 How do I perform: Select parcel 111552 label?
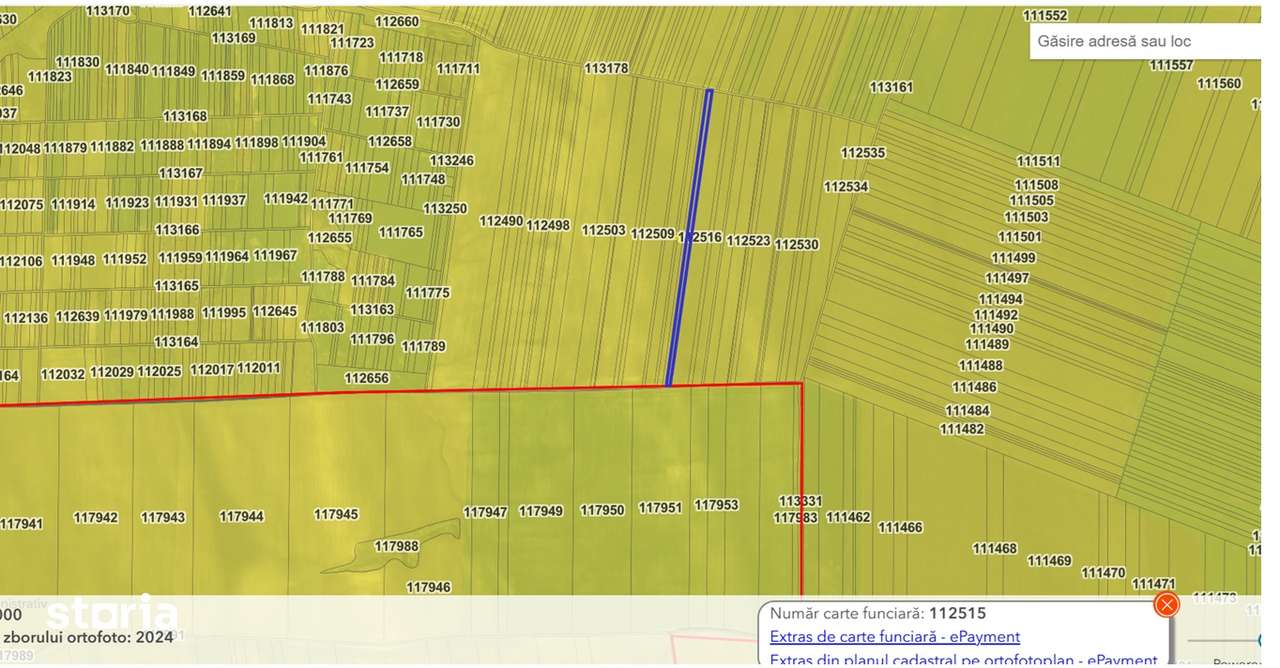point(1045,15)
